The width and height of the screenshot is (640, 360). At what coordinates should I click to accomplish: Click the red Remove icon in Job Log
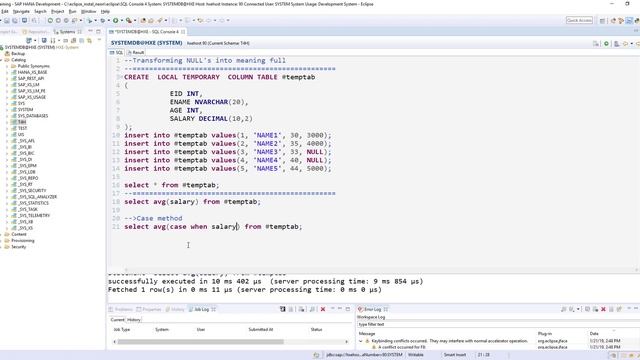pos(323,309)
